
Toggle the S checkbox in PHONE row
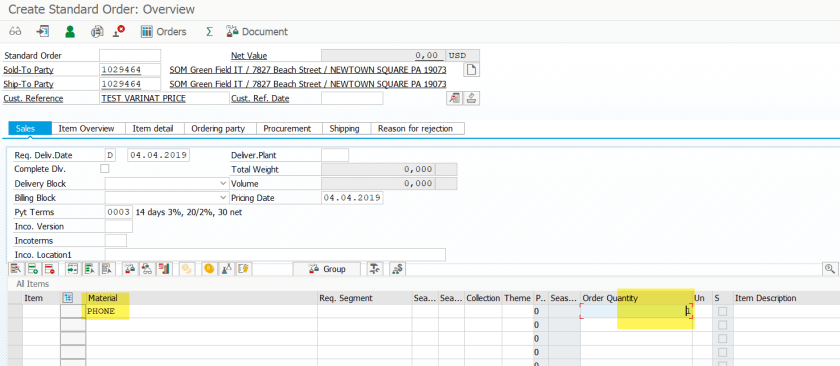[x=723, y=311]
